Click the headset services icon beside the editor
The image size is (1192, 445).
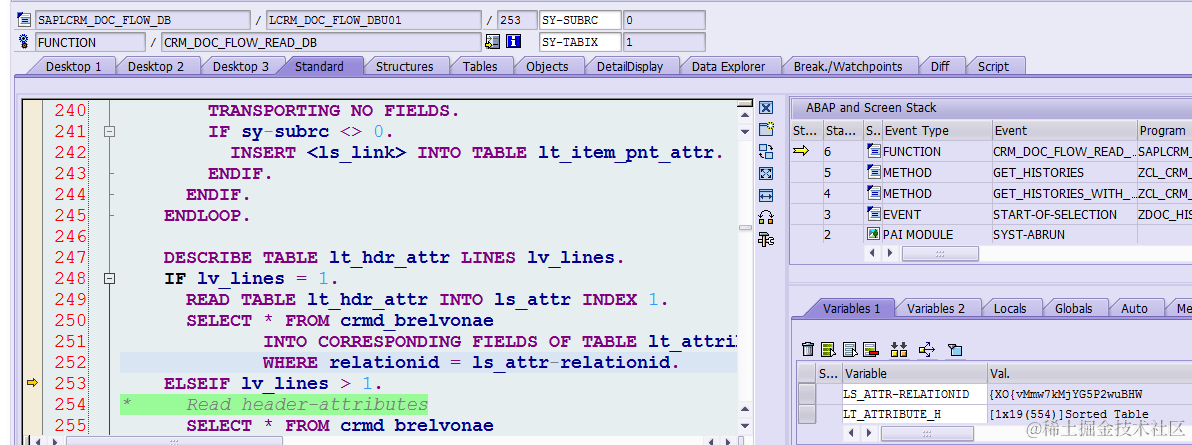766,218
